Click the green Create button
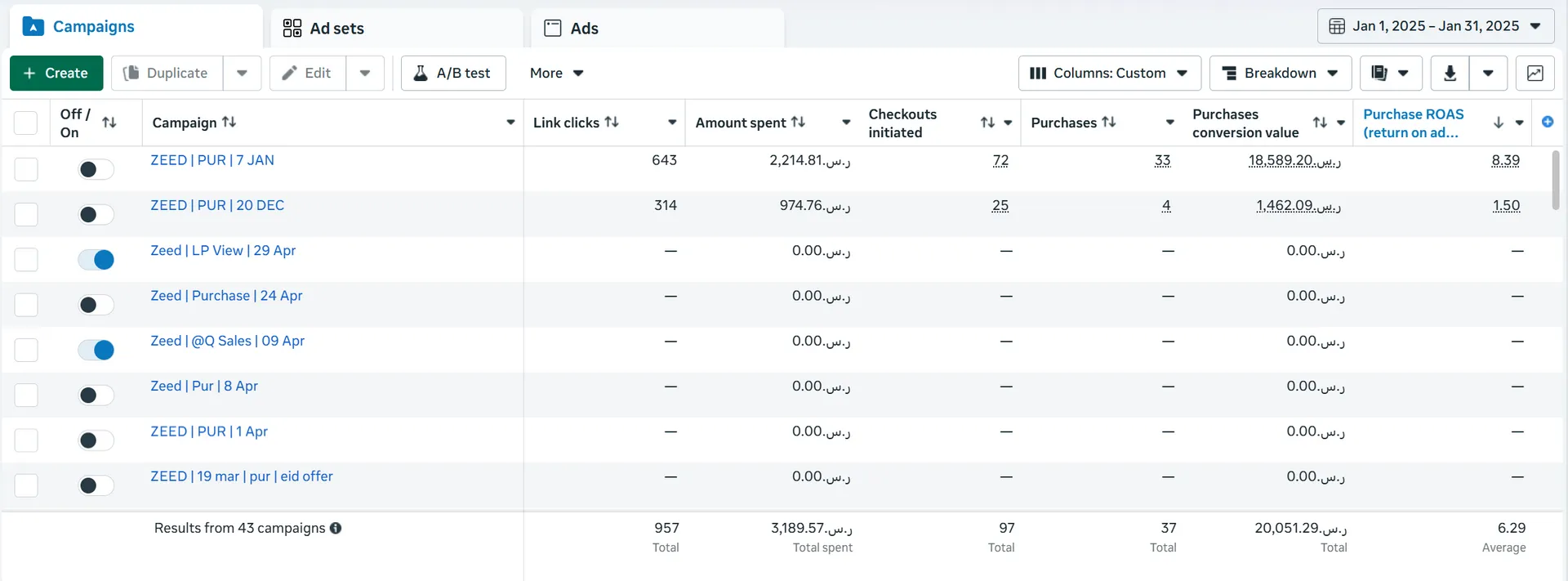The height and width of the screenshot is (581, 1568). (x=56, y=73)
